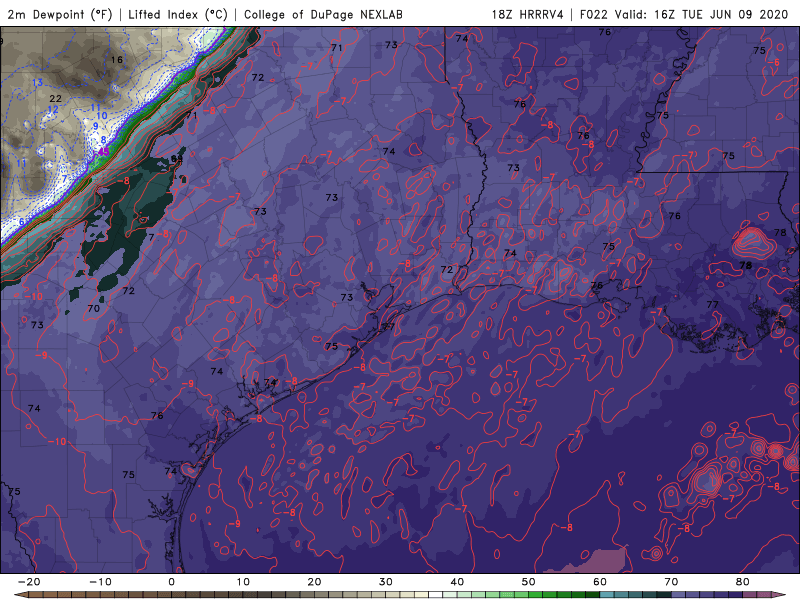Viewport: 800px width, 600px height.
Task: Click the dewpoint value "16" on the map
Action: (x=117, y=60)
